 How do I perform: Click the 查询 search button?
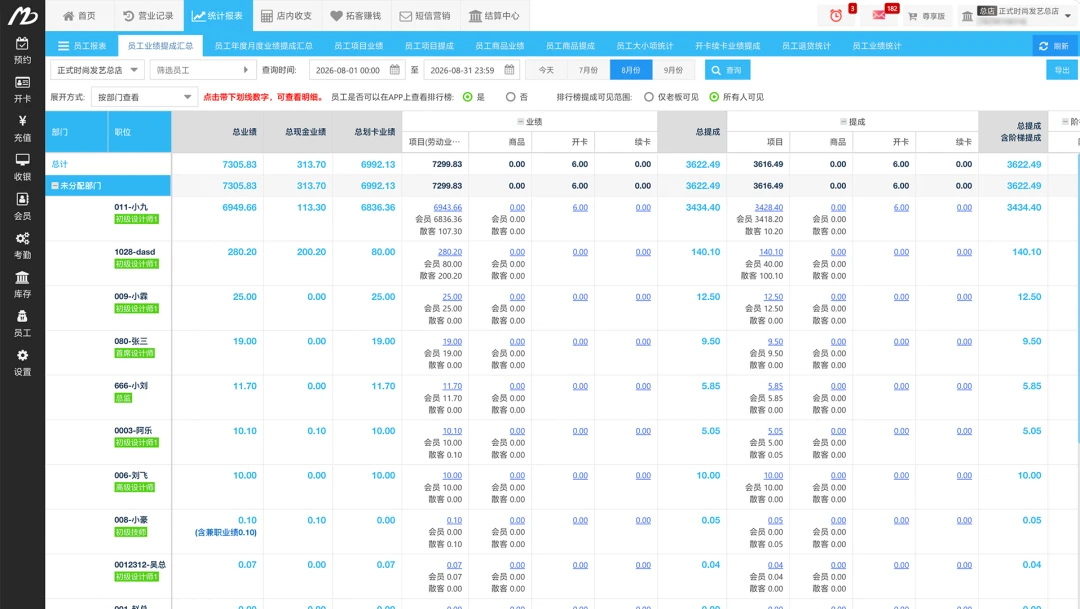coord(727,70)
